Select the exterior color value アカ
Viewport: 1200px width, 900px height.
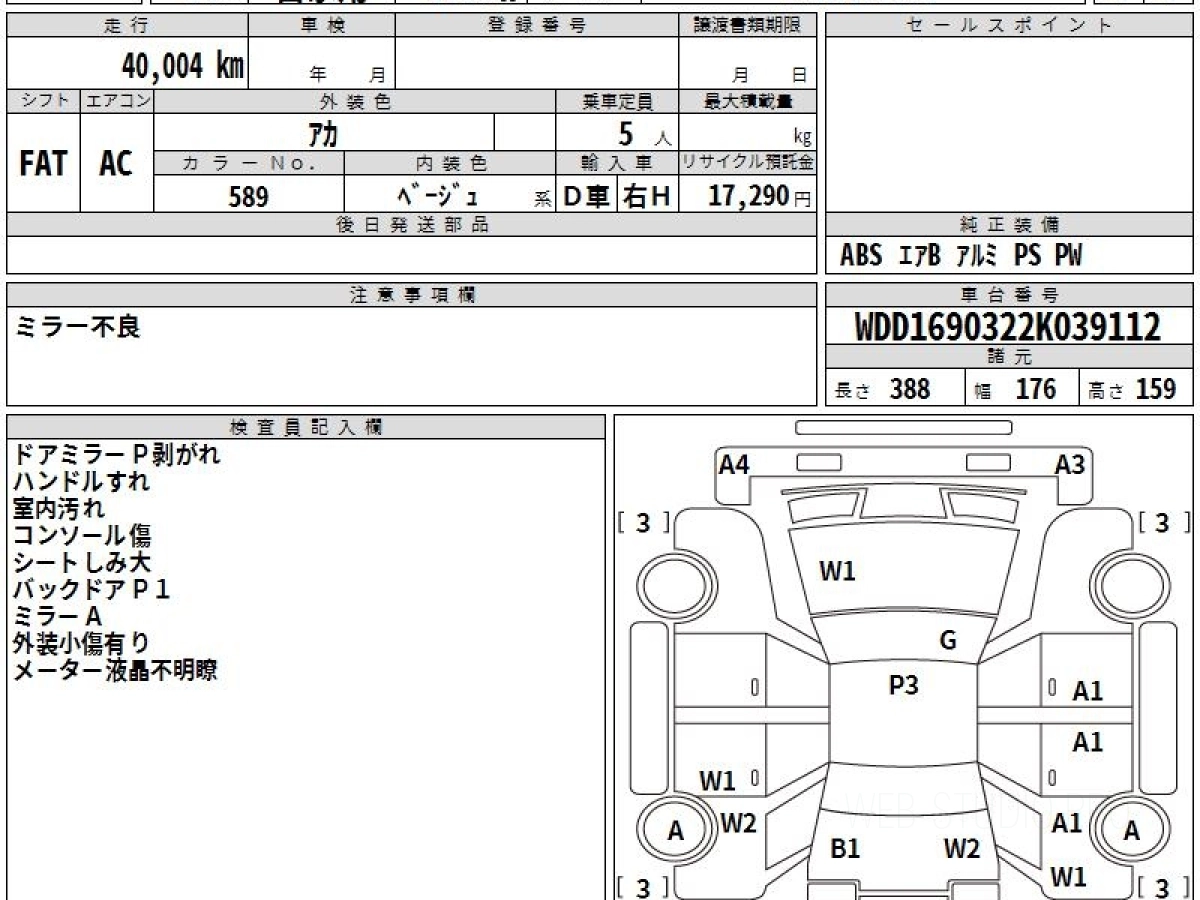point(325,133)
